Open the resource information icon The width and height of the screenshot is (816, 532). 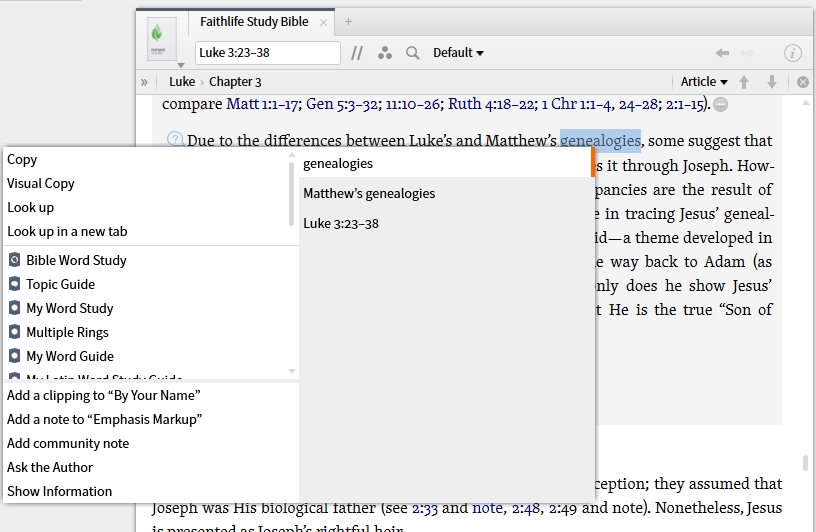793,53
